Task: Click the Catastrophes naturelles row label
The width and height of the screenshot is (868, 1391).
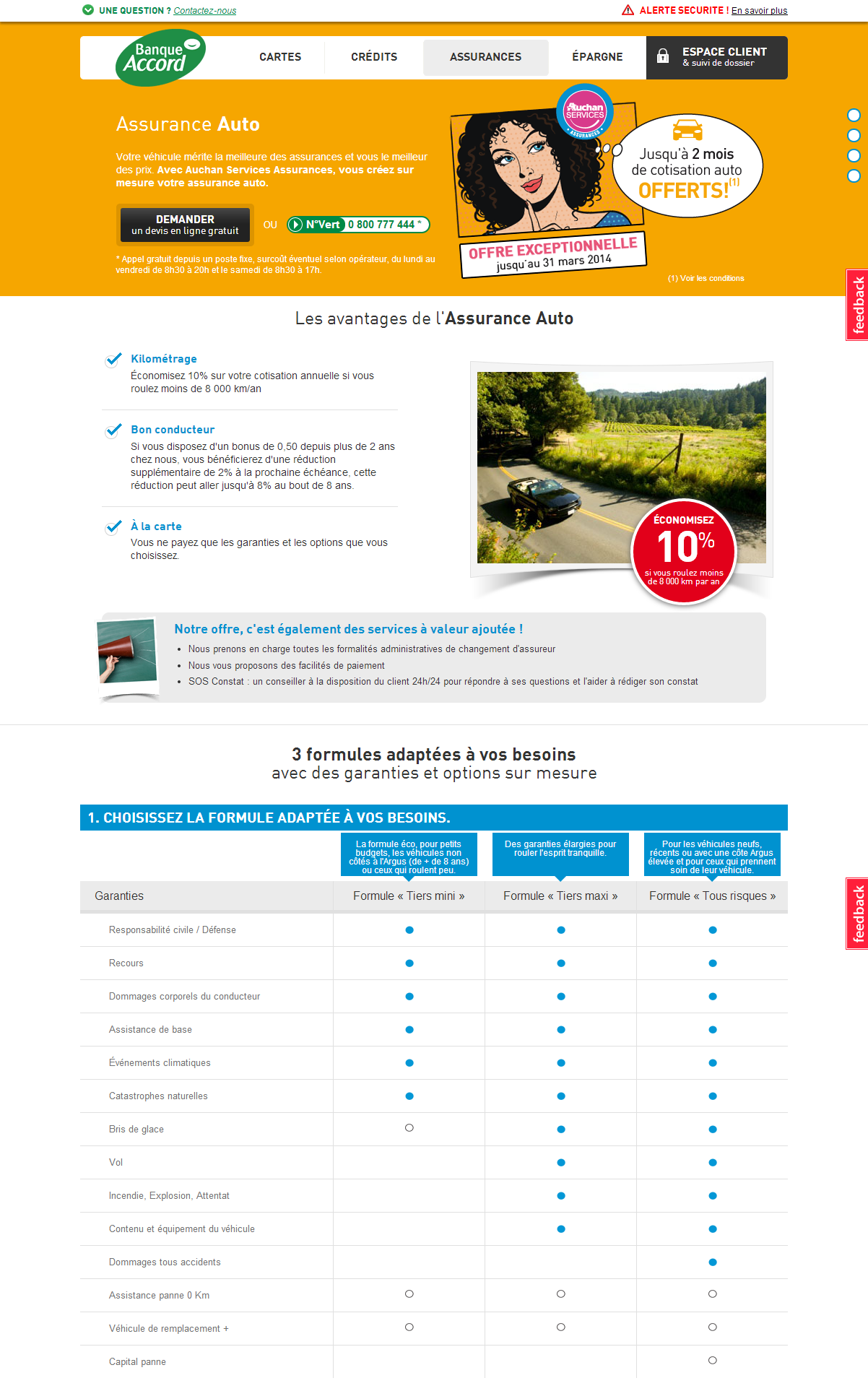Action: click(x=158, y=1096)
